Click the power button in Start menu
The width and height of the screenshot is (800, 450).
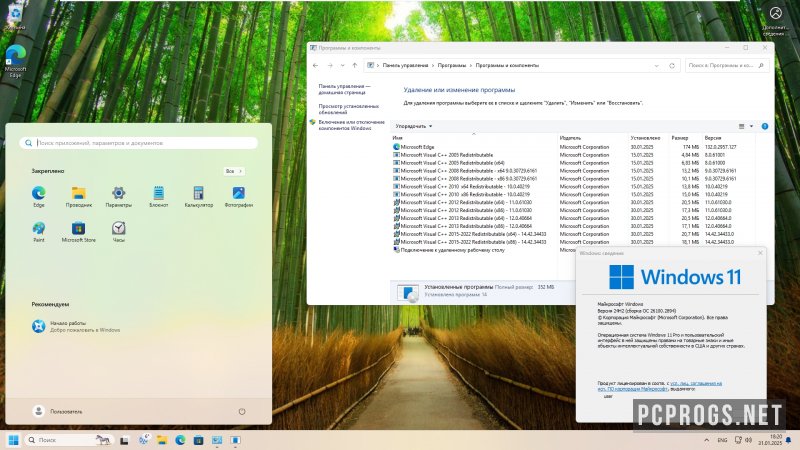(x=242, y=411)
